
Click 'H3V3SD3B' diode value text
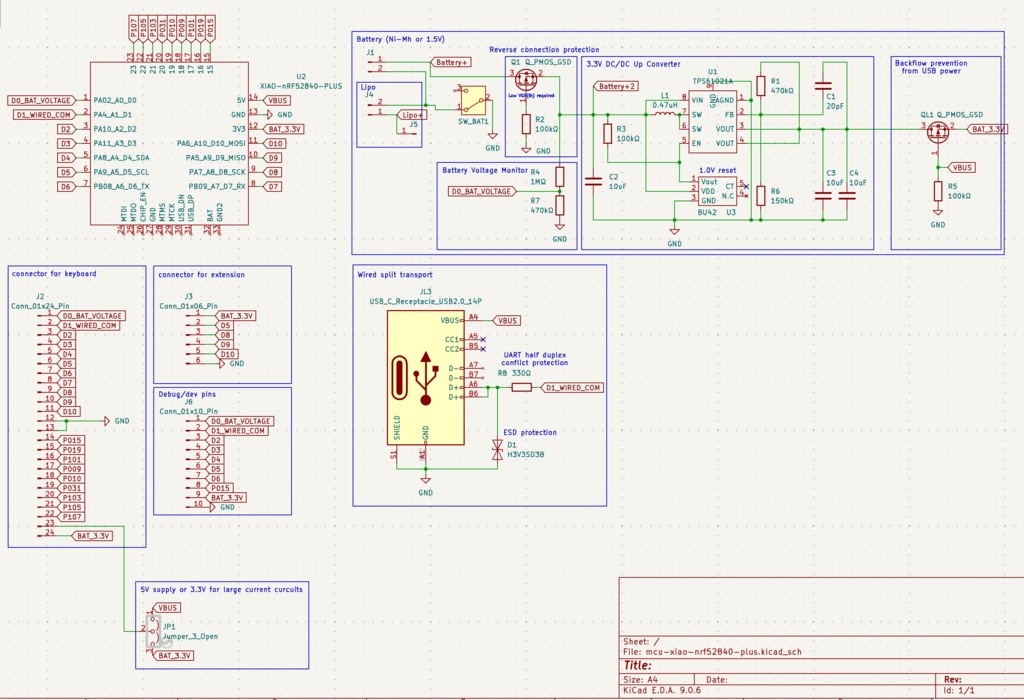526,454
